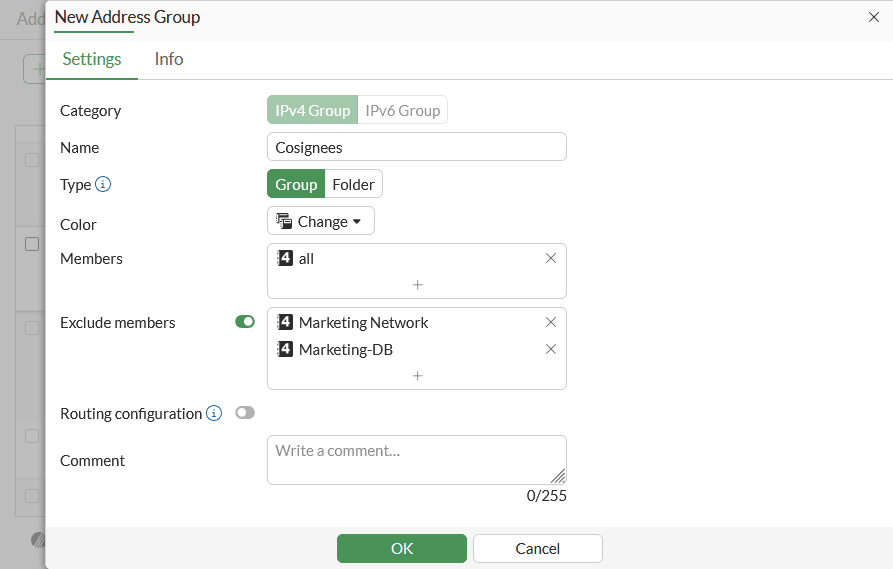Image resolution: width=893 pixels, height=569 pixels.
Task: Select the Group type option
Action: click(x=296, y=184)
